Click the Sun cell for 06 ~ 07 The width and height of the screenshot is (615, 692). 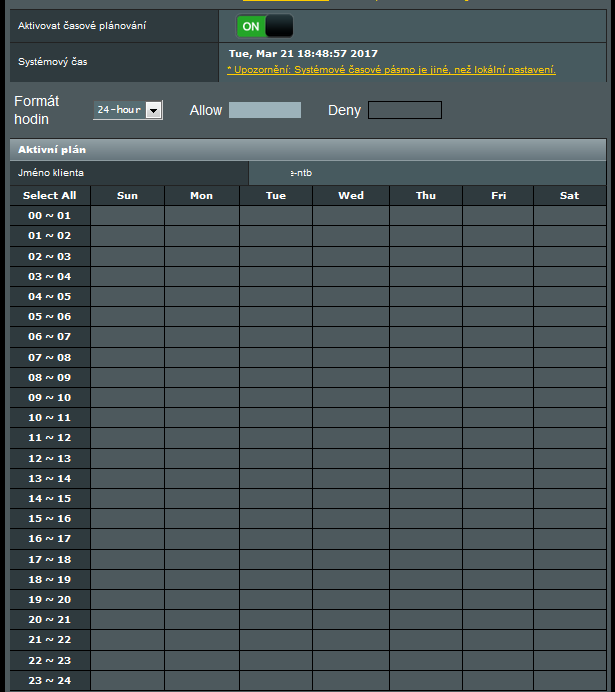click(127, 337)
